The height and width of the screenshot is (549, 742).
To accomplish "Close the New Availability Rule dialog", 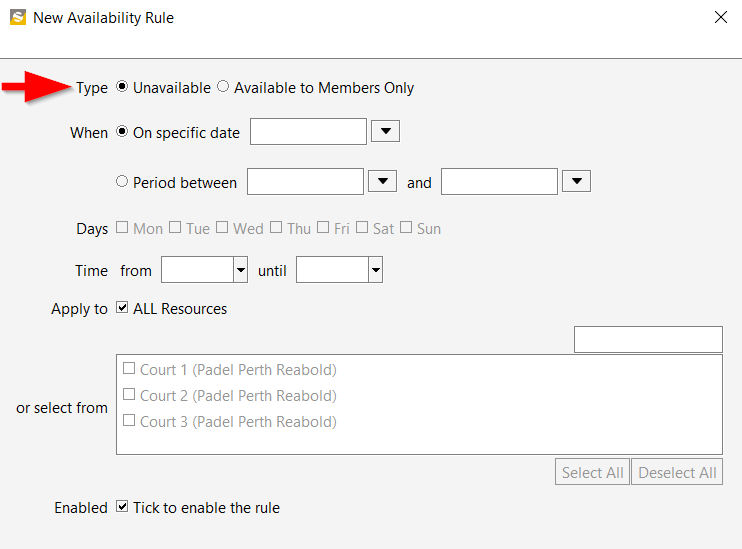I will [720, 18].
